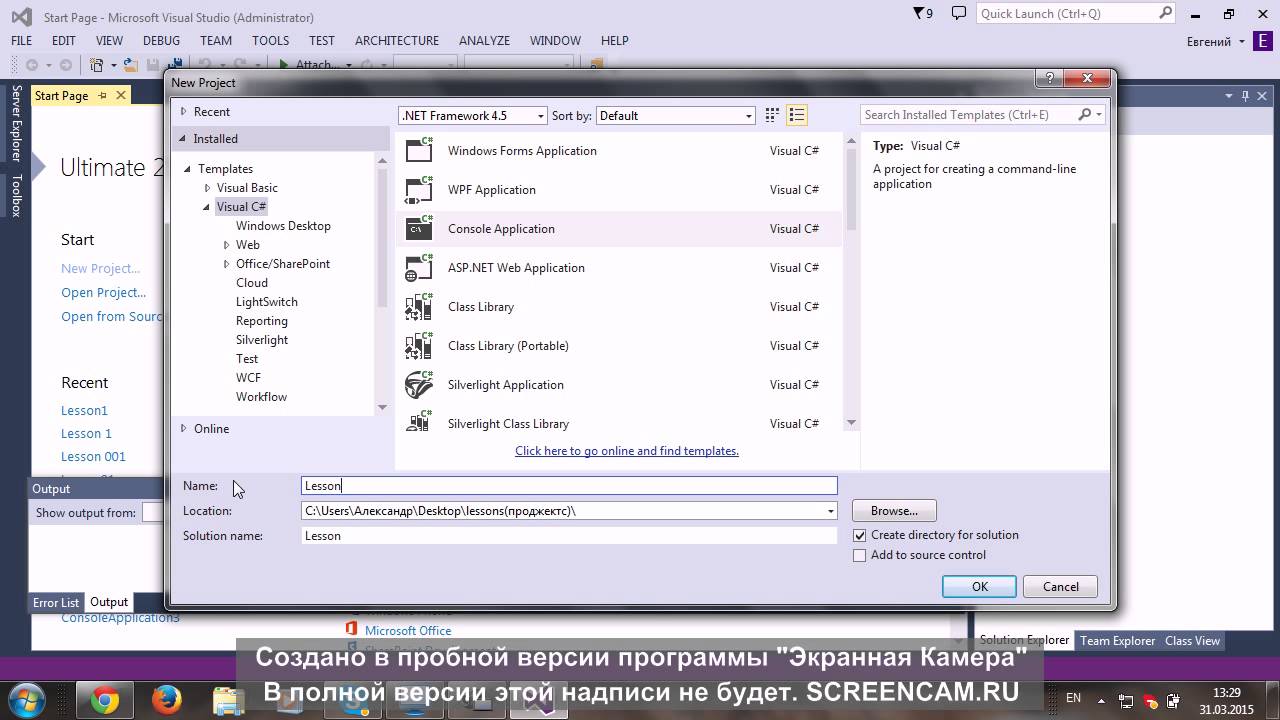Select the Cloud template category
The image size is (1280, 720).
(x=252, y=283)
